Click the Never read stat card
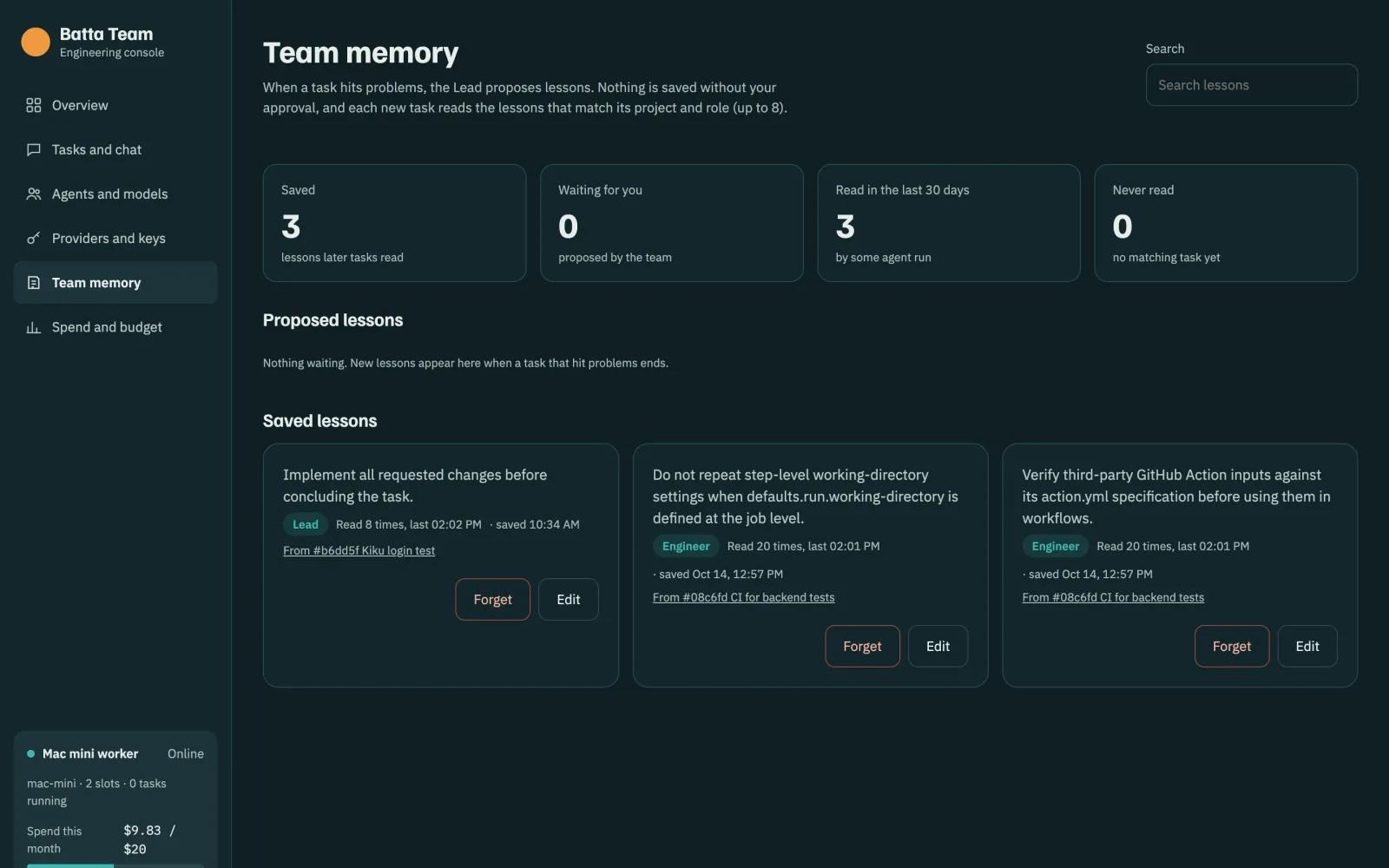This screenshot has height=868, width=1389. [1226, 223]
